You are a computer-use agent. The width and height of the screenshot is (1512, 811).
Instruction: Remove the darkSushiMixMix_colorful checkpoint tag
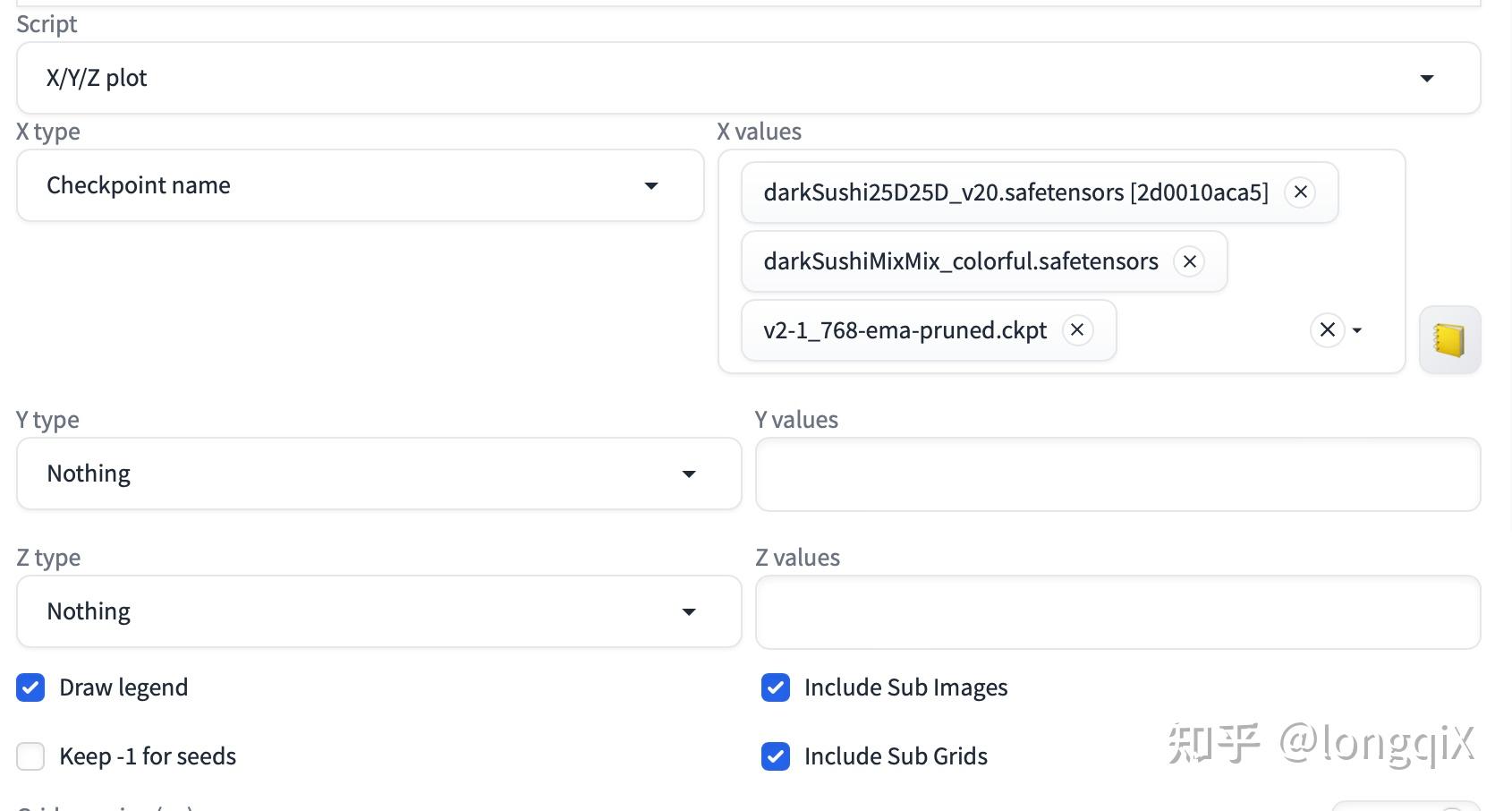(1189, 261)
